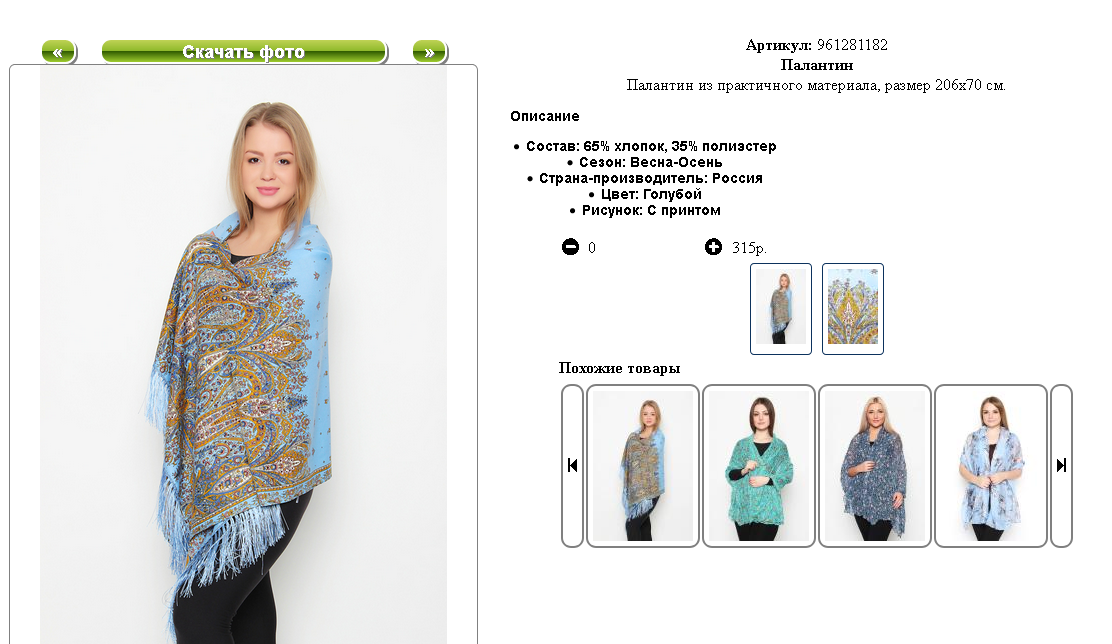Go to next photo with » button
1112x644 pixels.
429,52
